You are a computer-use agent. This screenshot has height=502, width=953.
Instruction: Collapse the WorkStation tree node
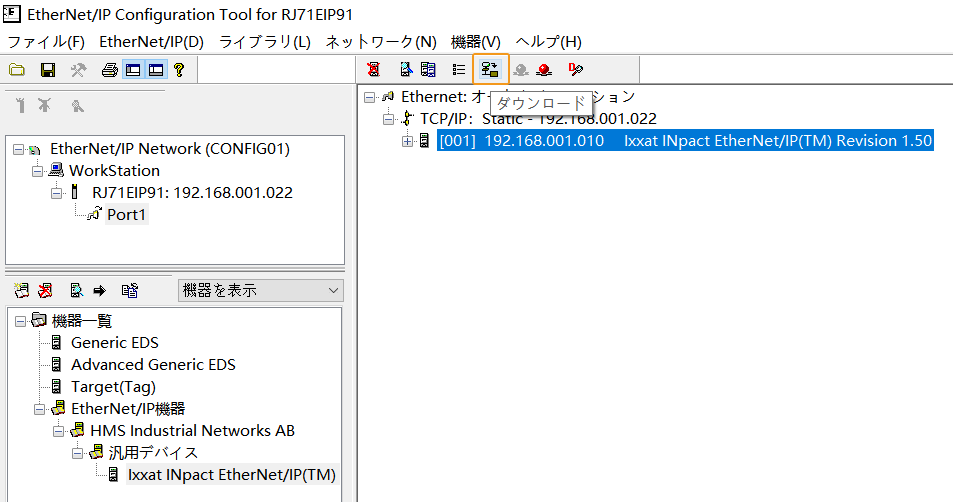point(37,171)
